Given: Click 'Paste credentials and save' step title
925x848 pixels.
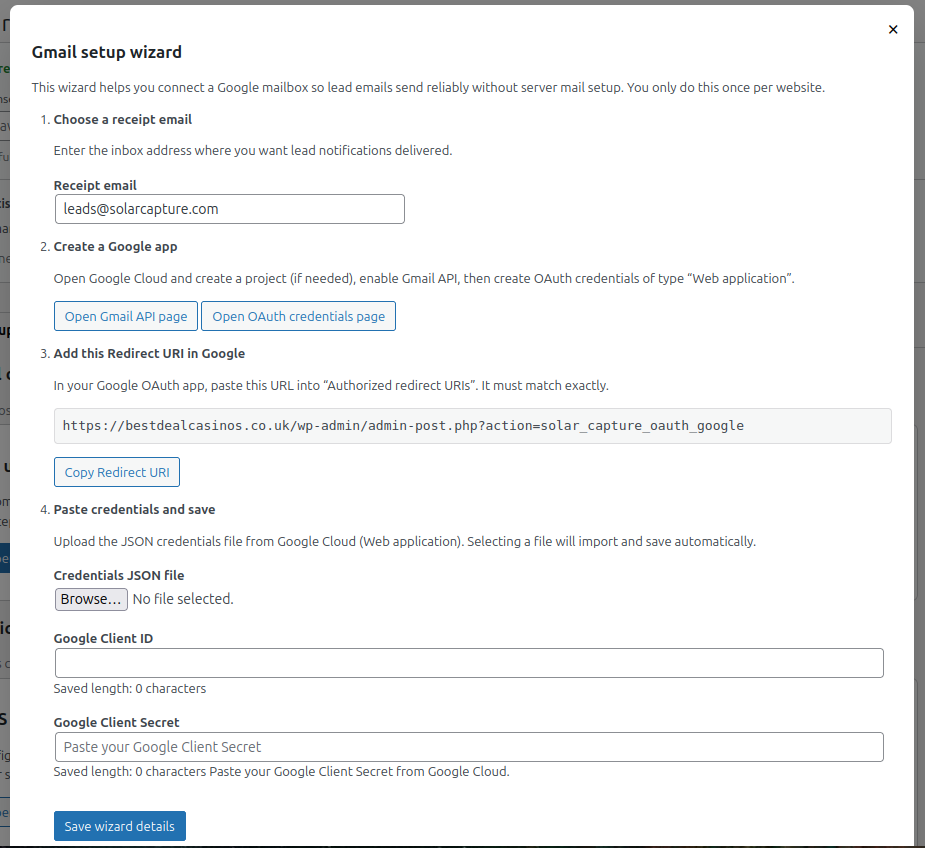Looking at the screenshot, I should tap(135, 509).
